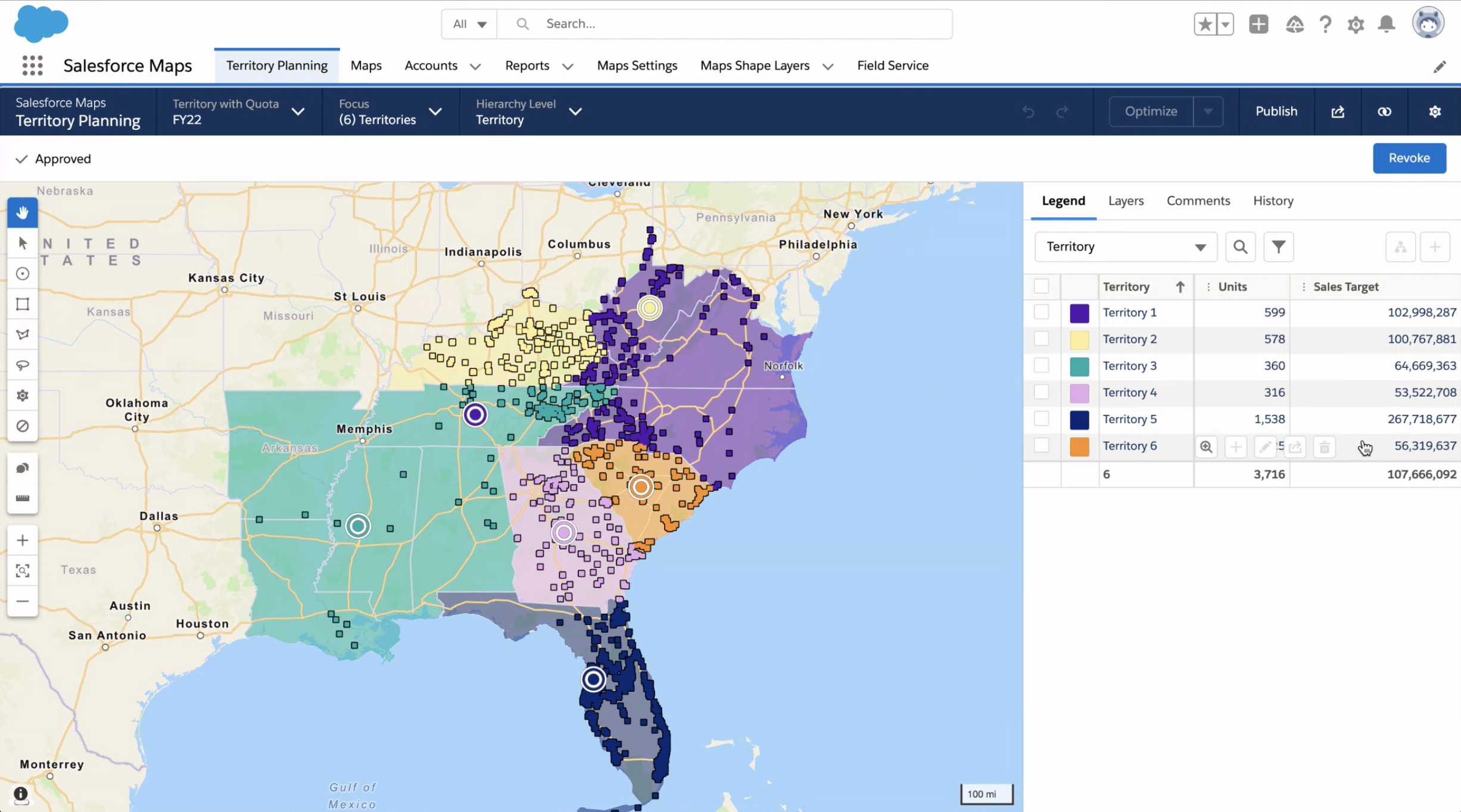Check the Territory 1 checkbox
Image resolution: width=1461 pixels, height=812 pixels.
[1041, 312]
